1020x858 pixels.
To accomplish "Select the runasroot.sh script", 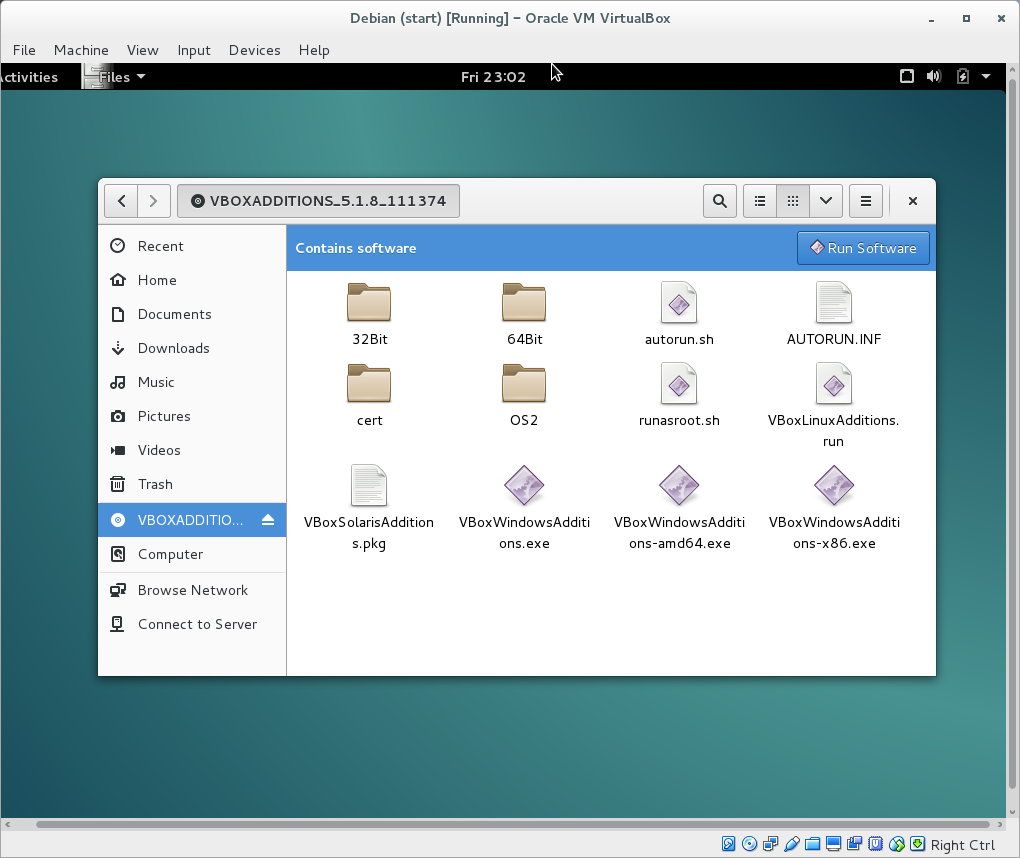I will [679, 395].
